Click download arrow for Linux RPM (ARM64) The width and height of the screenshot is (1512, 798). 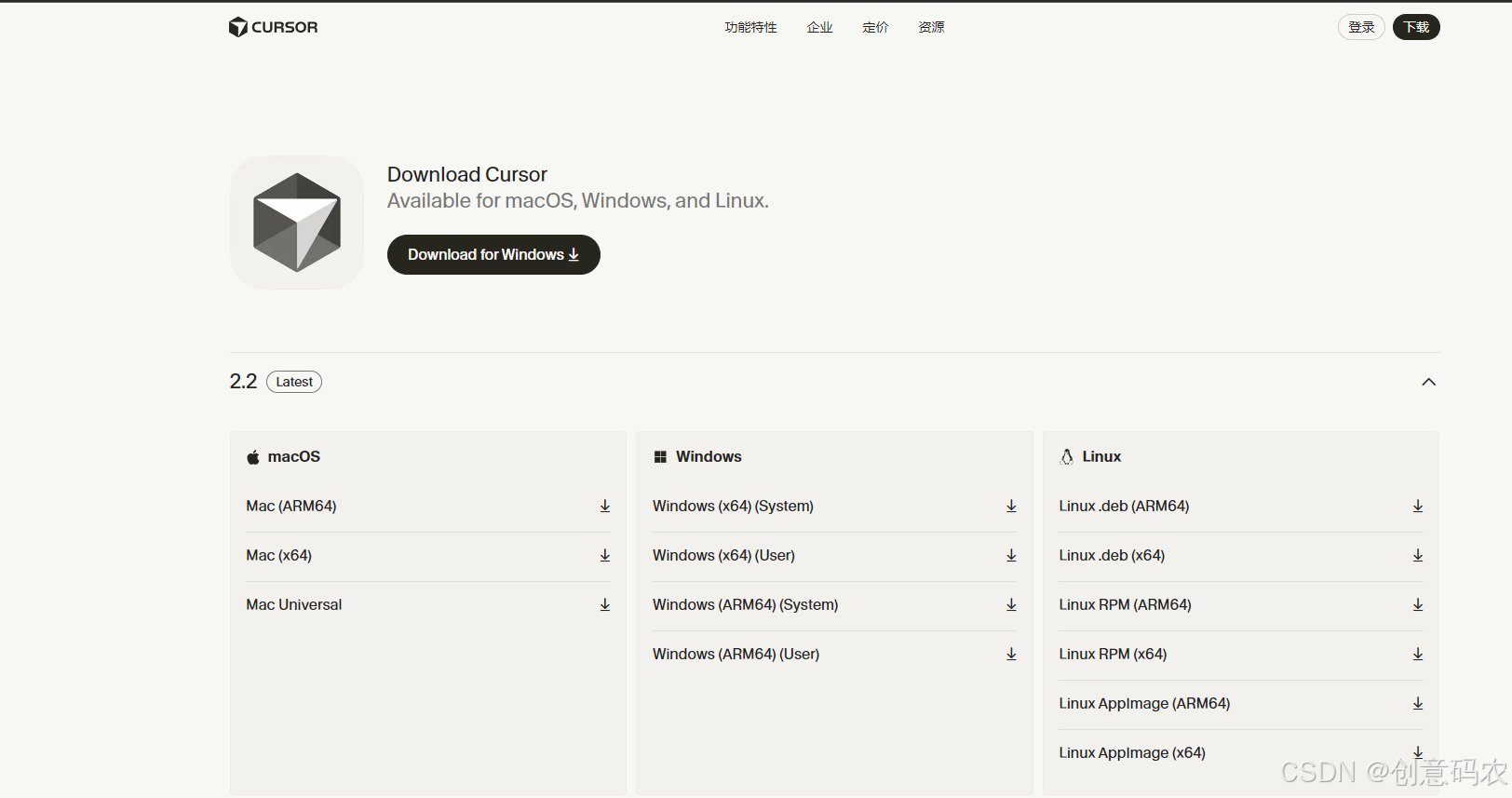click(1418, 604)
